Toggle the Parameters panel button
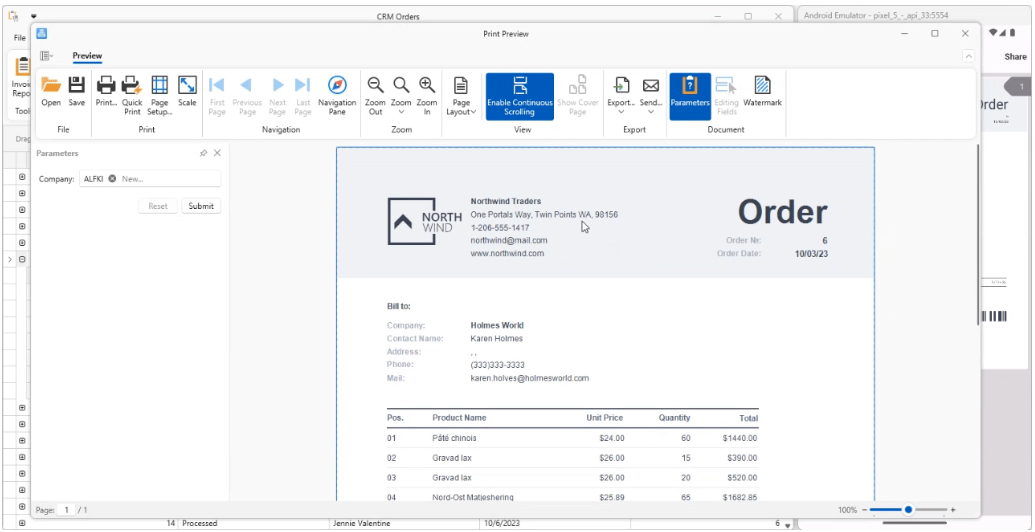The height and width of the screenshot is (532, 1035). [690, 96]
